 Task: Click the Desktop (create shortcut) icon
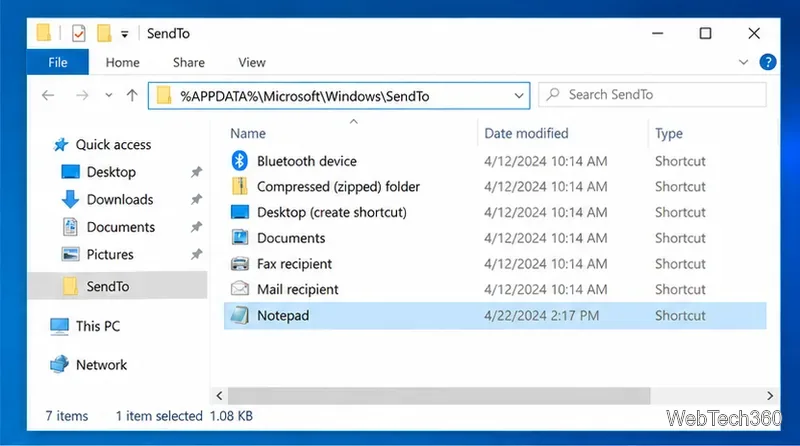[240, 212]
